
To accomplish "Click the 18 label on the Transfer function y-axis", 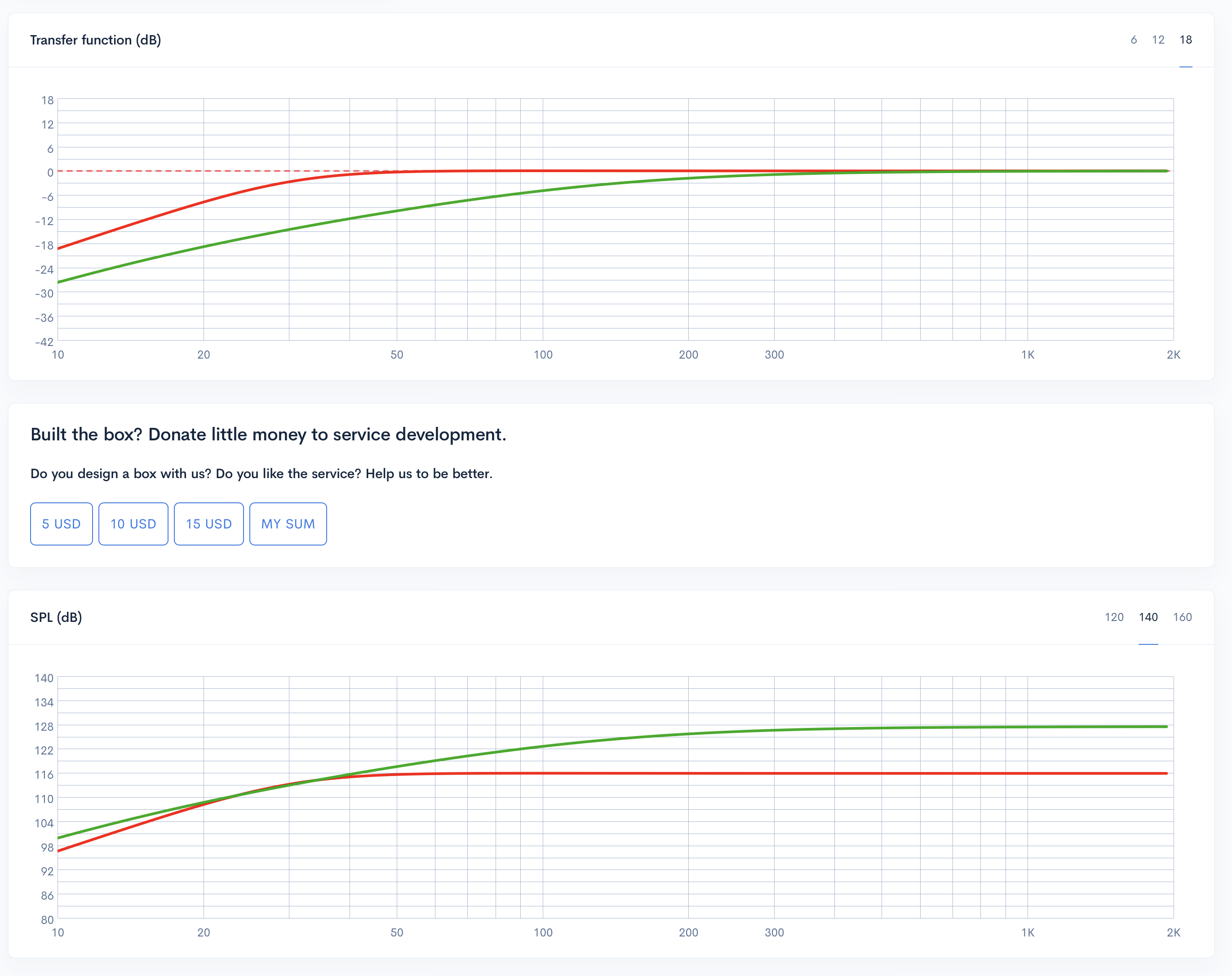I will 48,101.
